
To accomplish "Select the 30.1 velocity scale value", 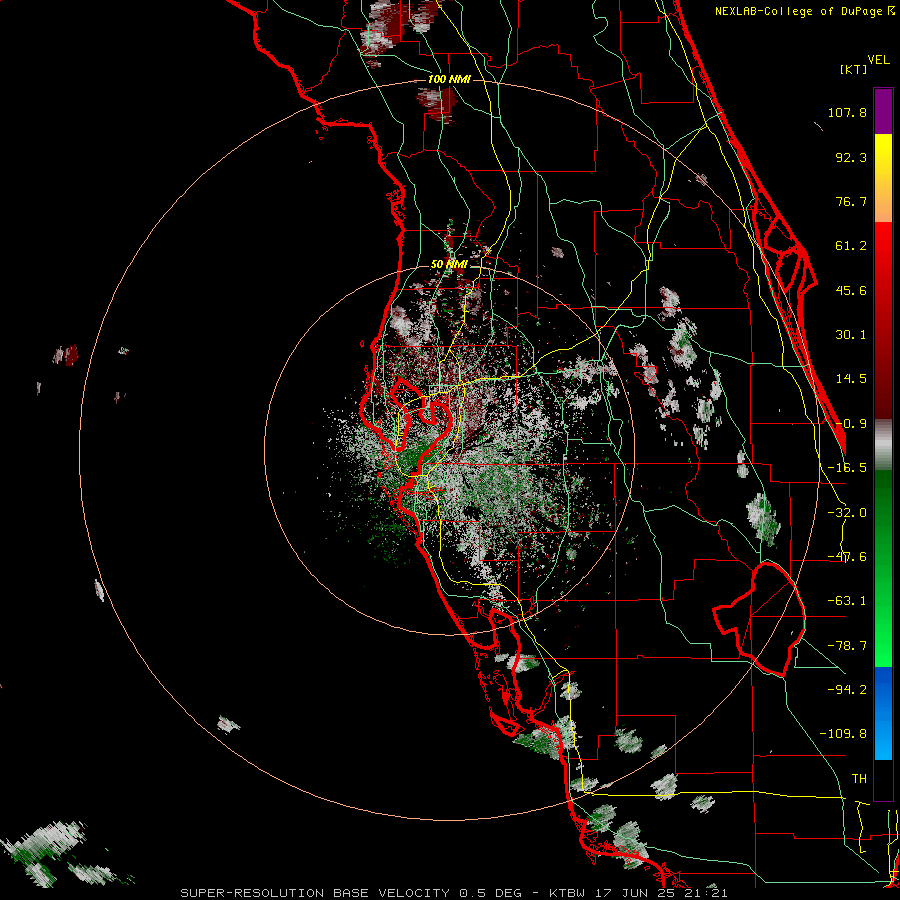I will click(x=851, y=335).
